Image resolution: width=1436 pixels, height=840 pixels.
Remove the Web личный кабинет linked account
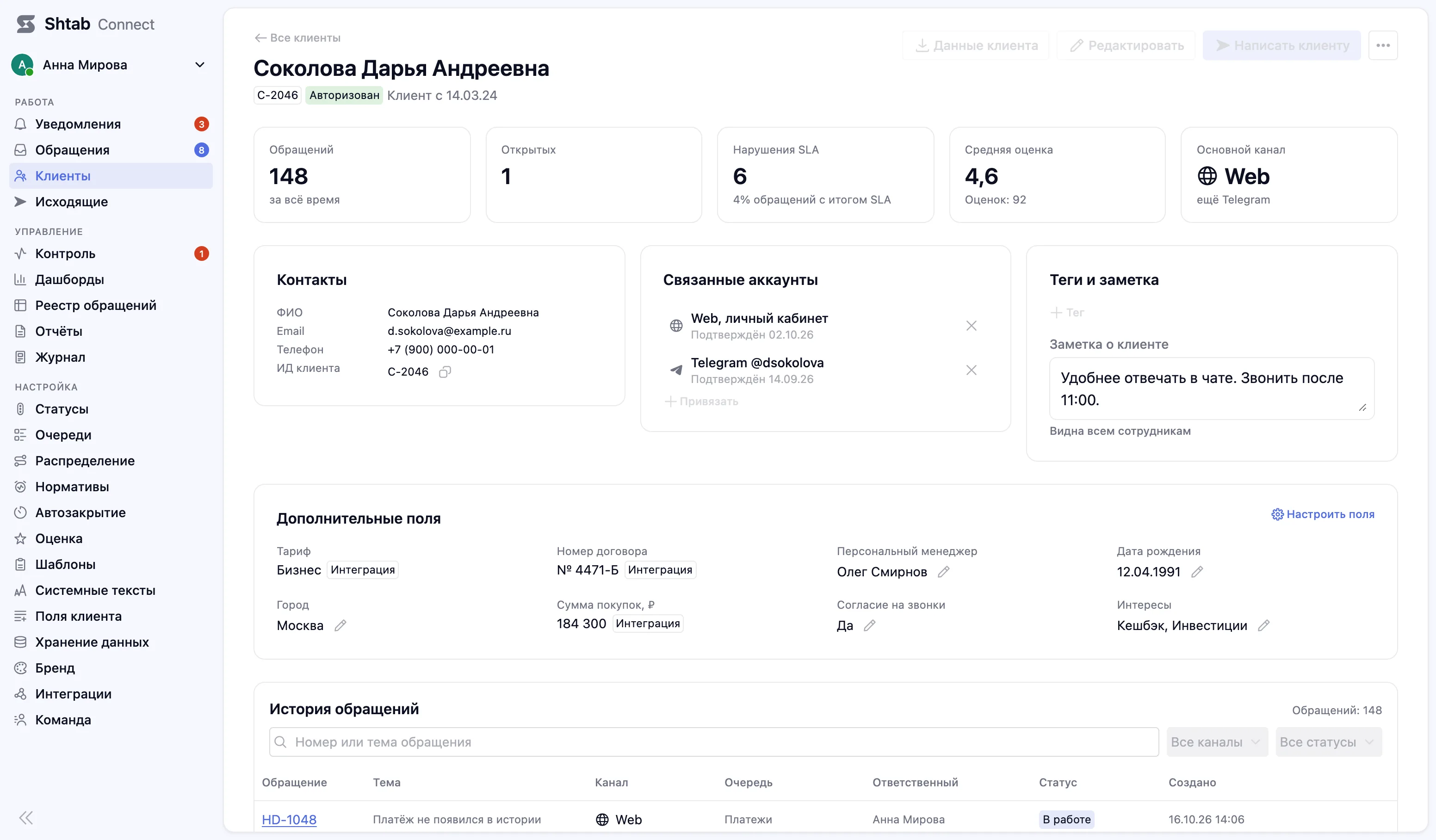pos(971,326)
